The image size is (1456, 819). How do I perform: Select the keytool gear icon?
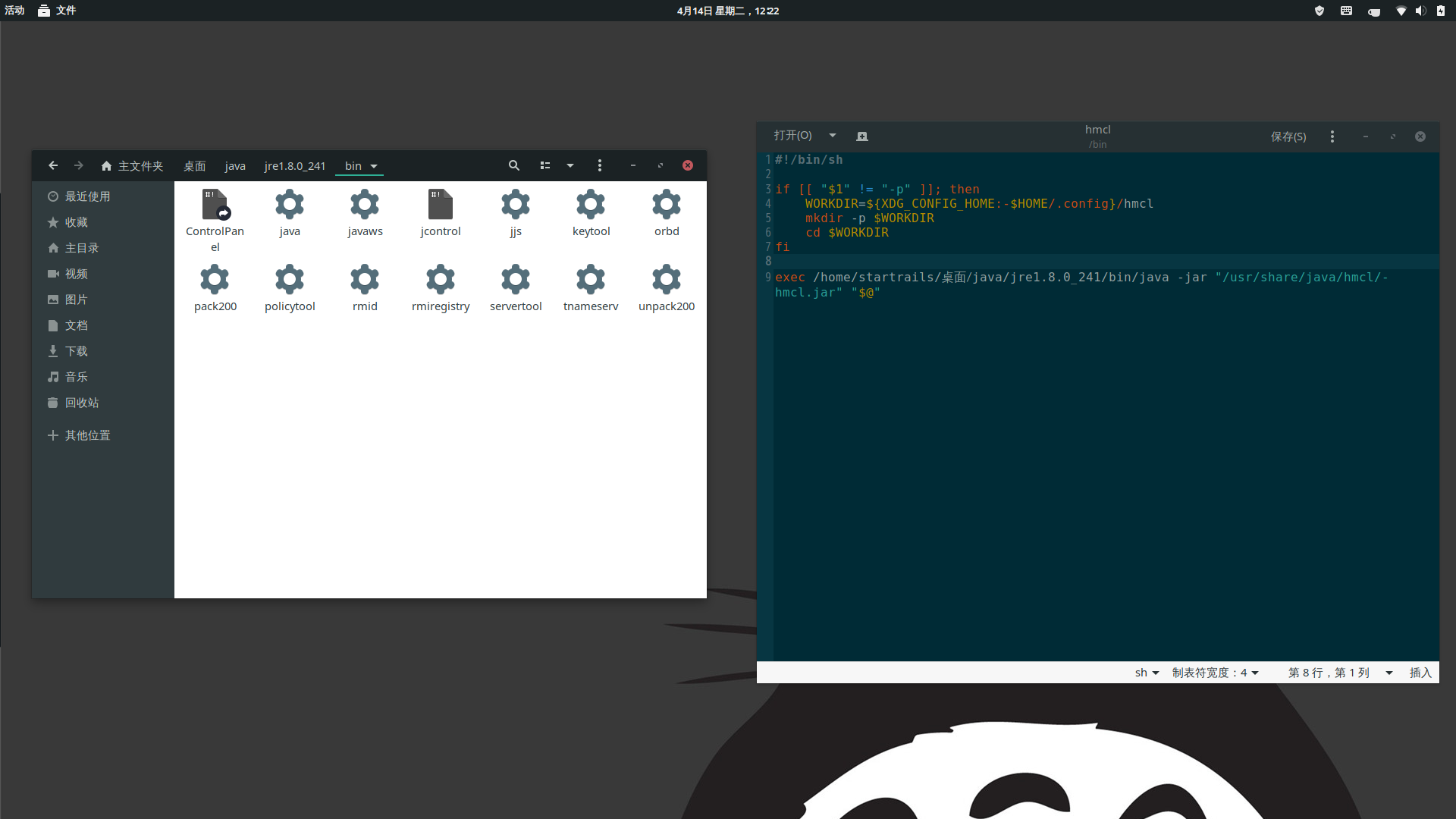591,203
